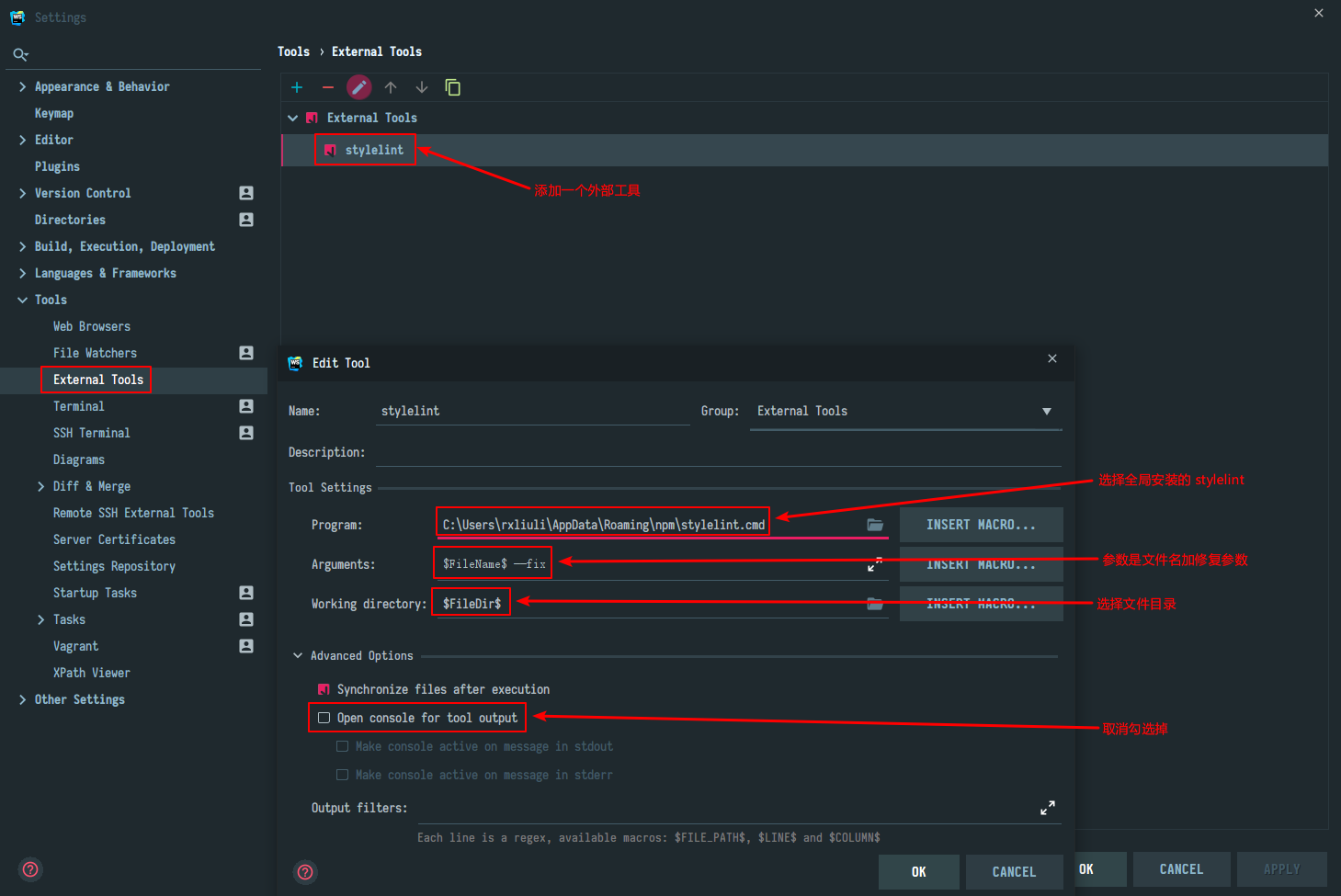1341x896 pixels.
Task: Toggle Make console active on stderr
Action: (342, 775)
